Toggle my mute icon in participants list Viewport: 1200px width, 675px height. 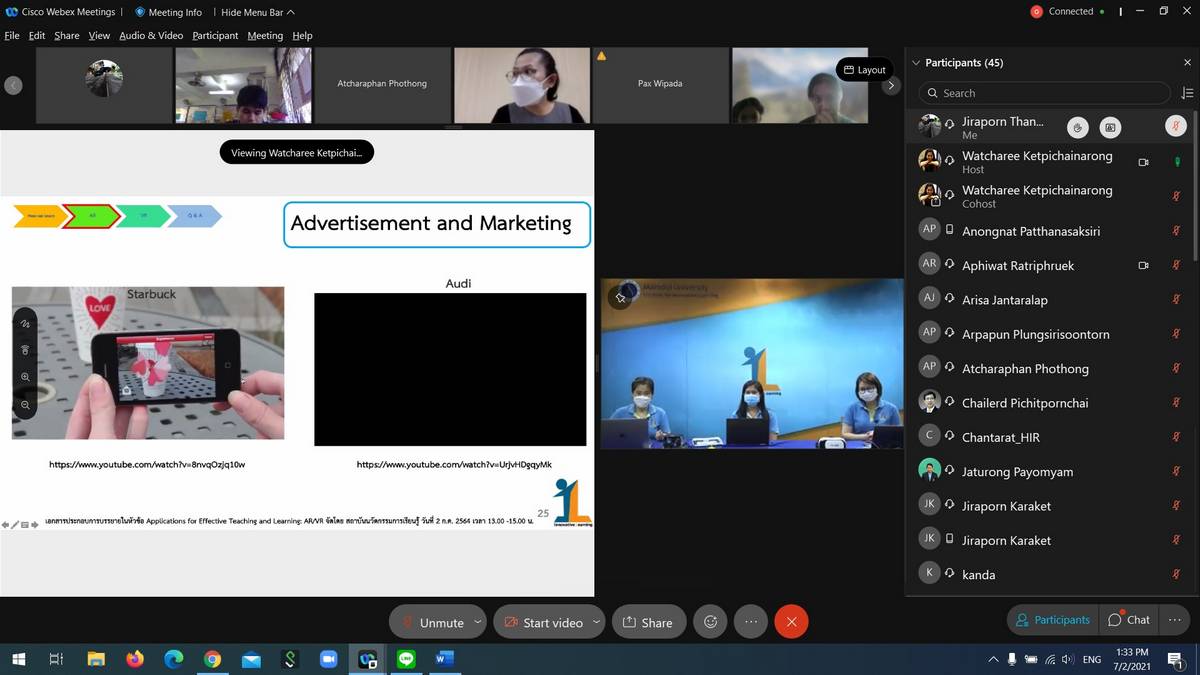1176,127
